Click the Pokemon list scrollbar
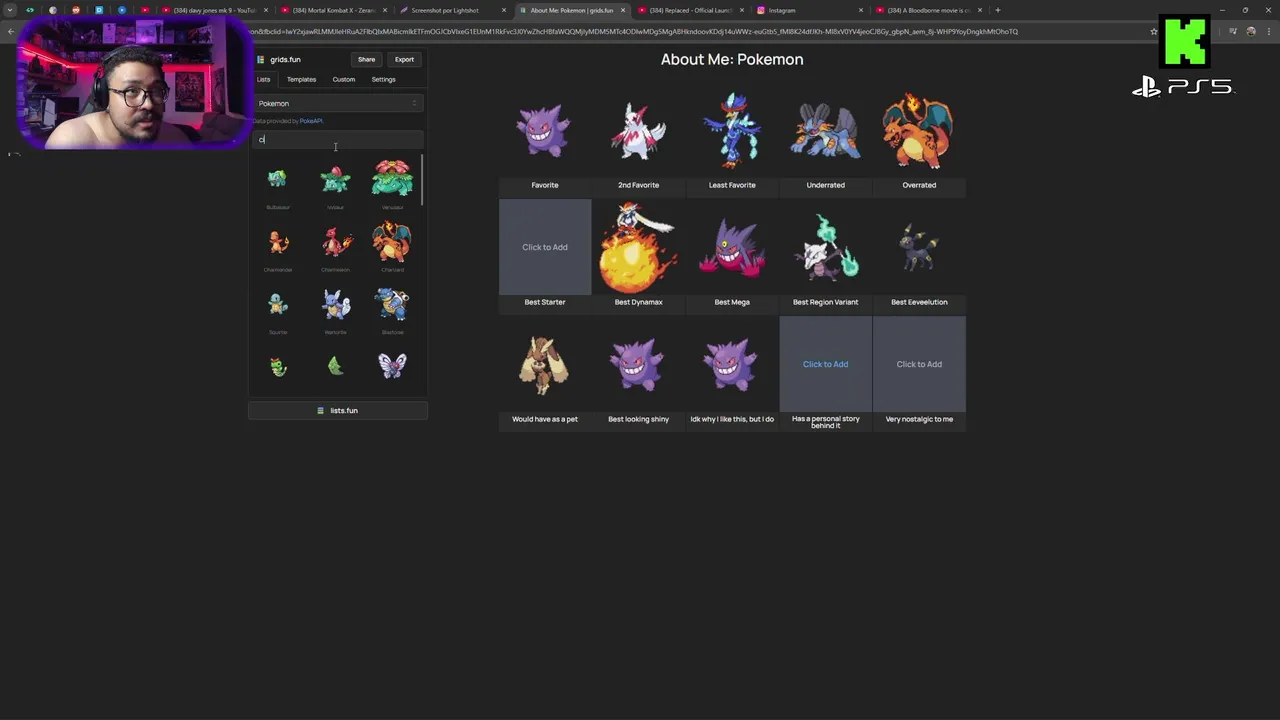Image resolution: width=1280 pixels, height=720 pixels. pyautogui.click(x=422, y=180)
